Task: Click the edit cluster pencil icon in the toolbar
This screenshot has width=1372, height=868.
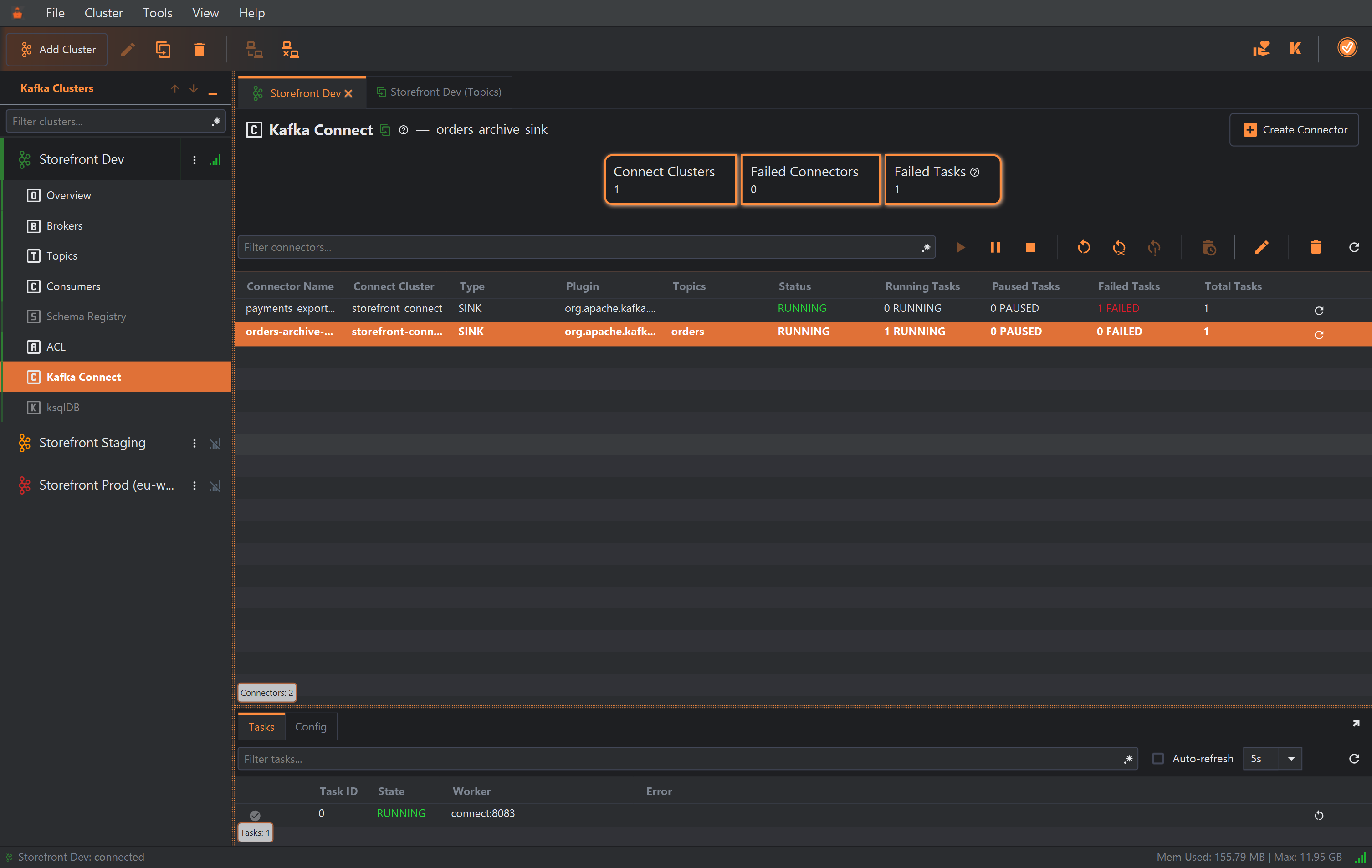Action: (x=128, y=50)
